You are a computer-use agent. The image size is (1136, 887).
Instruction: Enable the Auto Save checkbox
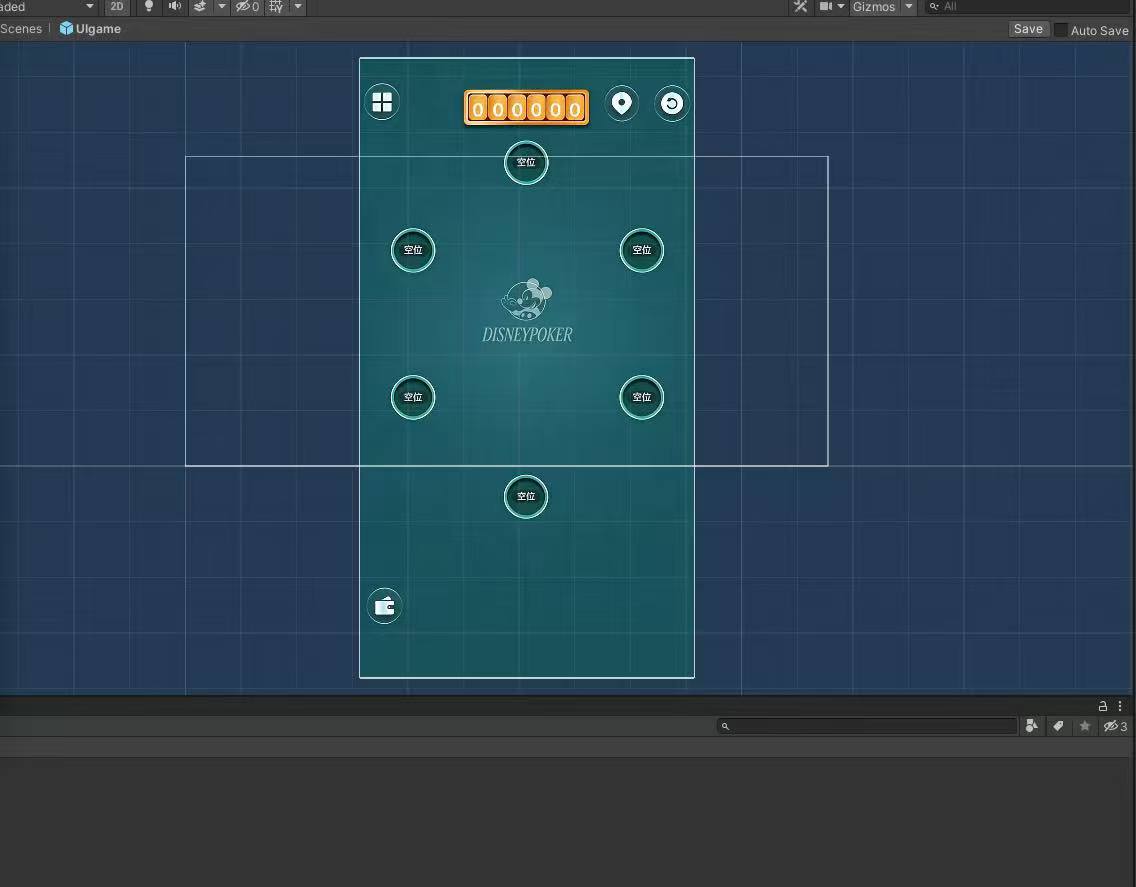pyautogui.click(x=1061, y=30)
